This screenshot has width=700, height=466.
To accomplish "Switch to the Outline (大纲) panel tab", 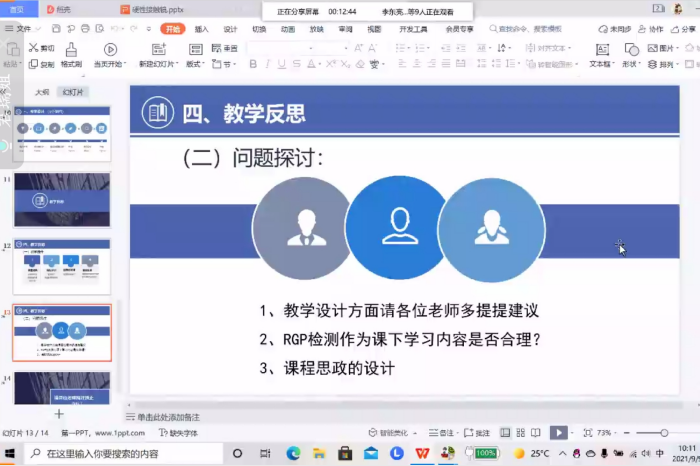I will (x=42, y=91).
